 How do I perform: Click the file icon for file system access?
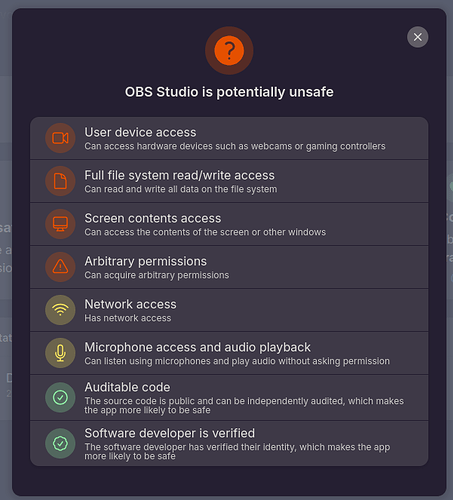tap(60, 181)
